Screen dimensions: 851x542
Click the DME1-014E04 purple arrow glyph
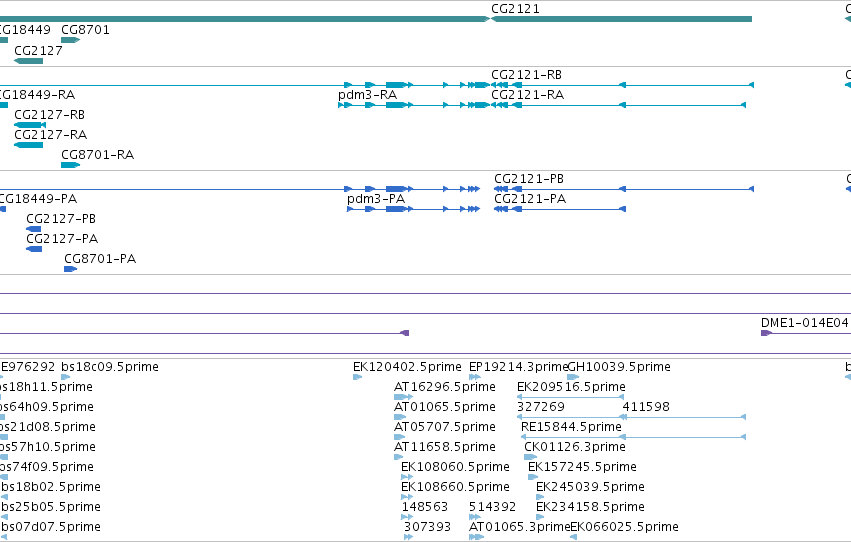click(766, 333)
